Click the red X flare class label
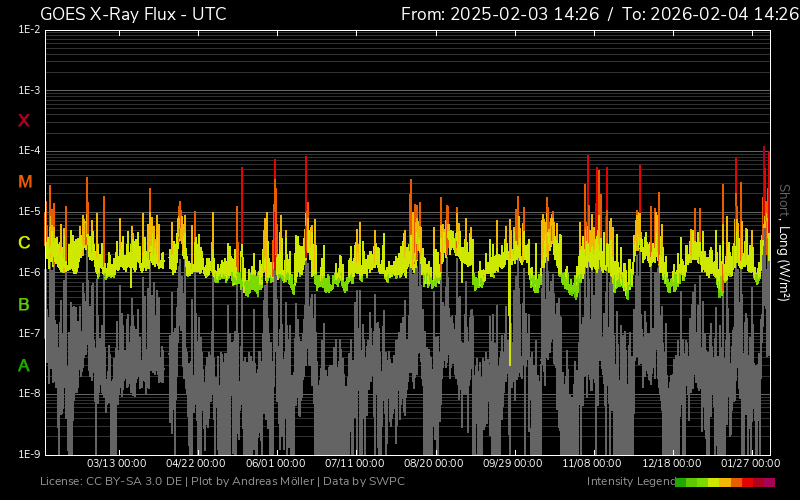 pos(24,121)
